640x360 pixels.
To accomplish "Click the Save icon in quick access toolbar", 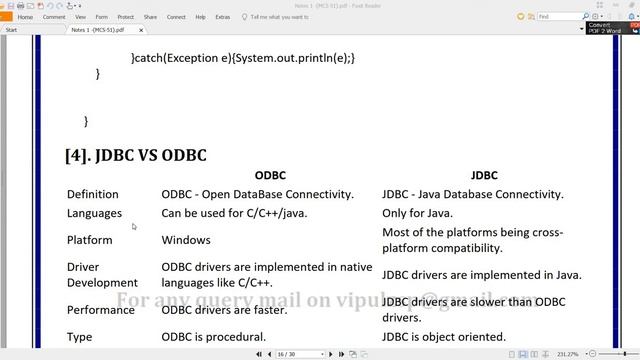I will pyautogui.click(x=11, y=6).
